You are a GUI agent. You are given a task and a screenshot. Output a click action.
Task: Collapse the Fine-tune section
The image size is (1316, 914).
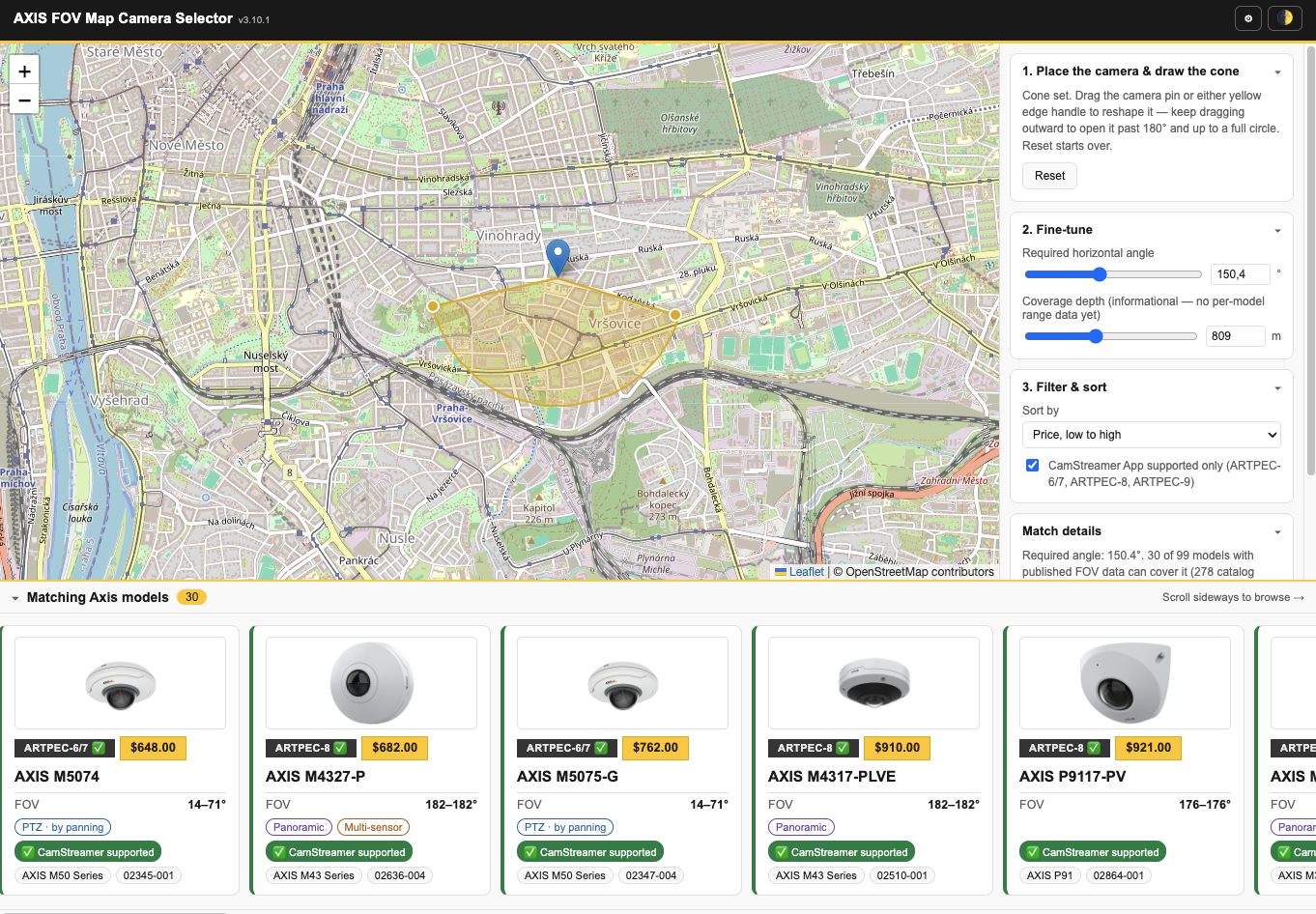coord(1277,230)
